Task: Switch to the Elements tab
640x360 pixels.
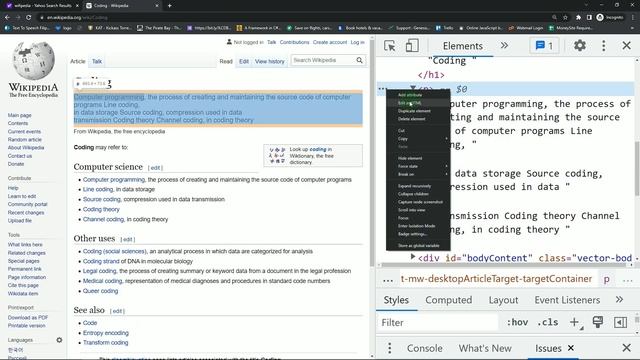Action: [462, 46]
